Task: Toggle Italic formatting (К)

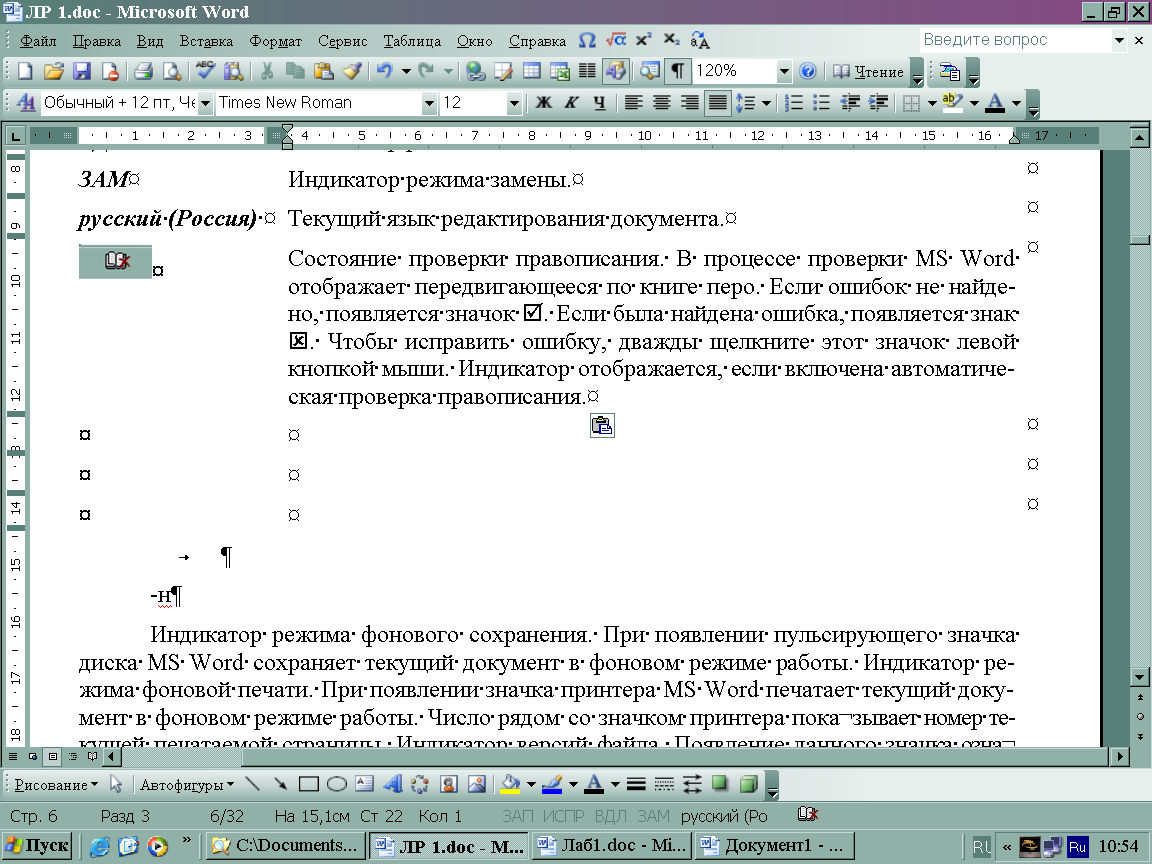Action: tap(572, 103)
